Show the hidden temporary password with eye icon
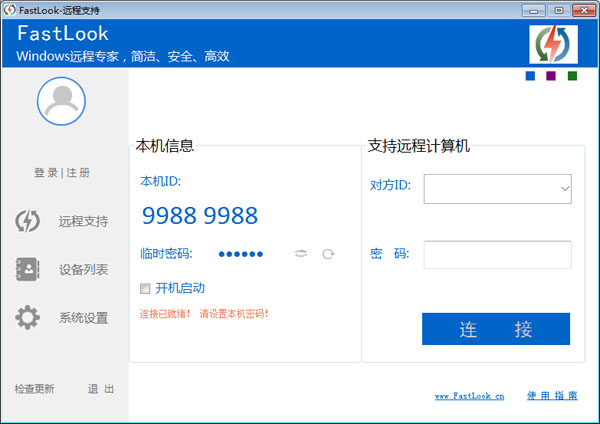The image size is (600, 424). coord(301,254)
